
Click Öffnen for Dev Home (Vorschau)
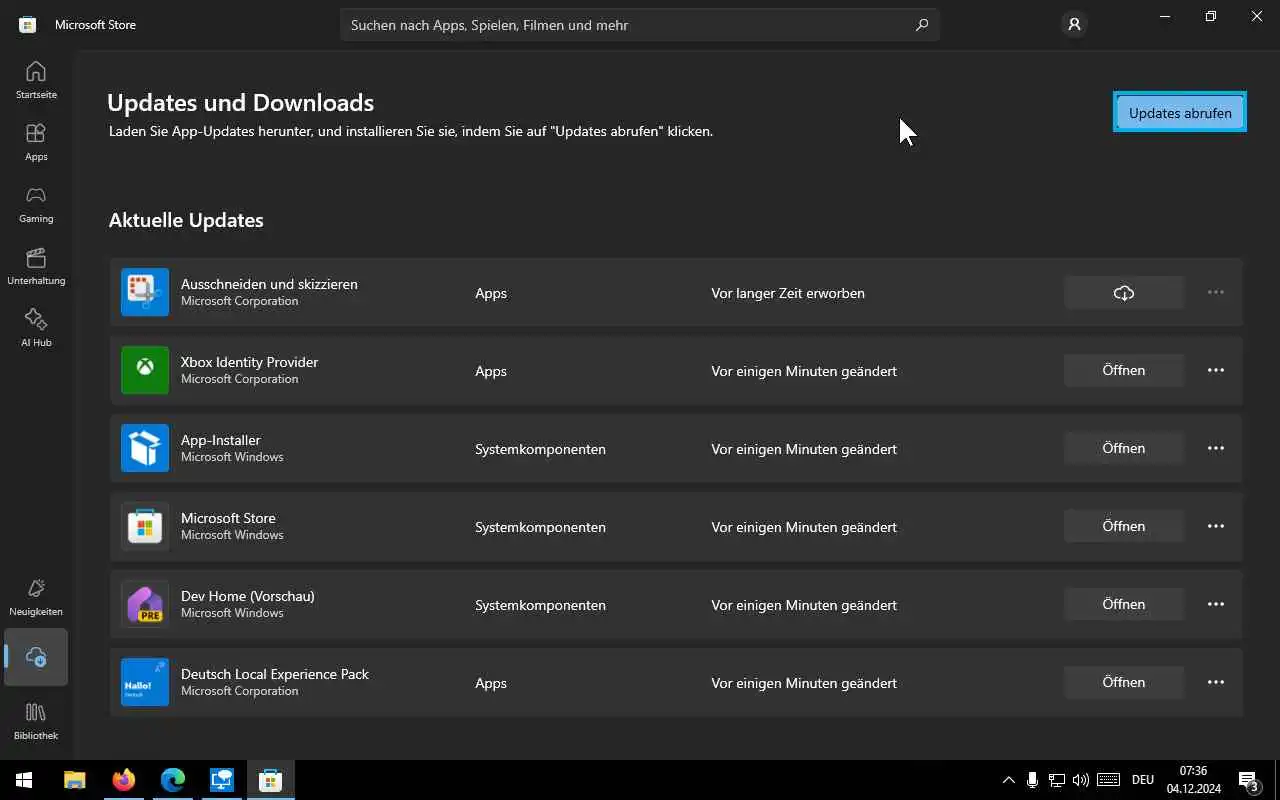pos(1124,604)
